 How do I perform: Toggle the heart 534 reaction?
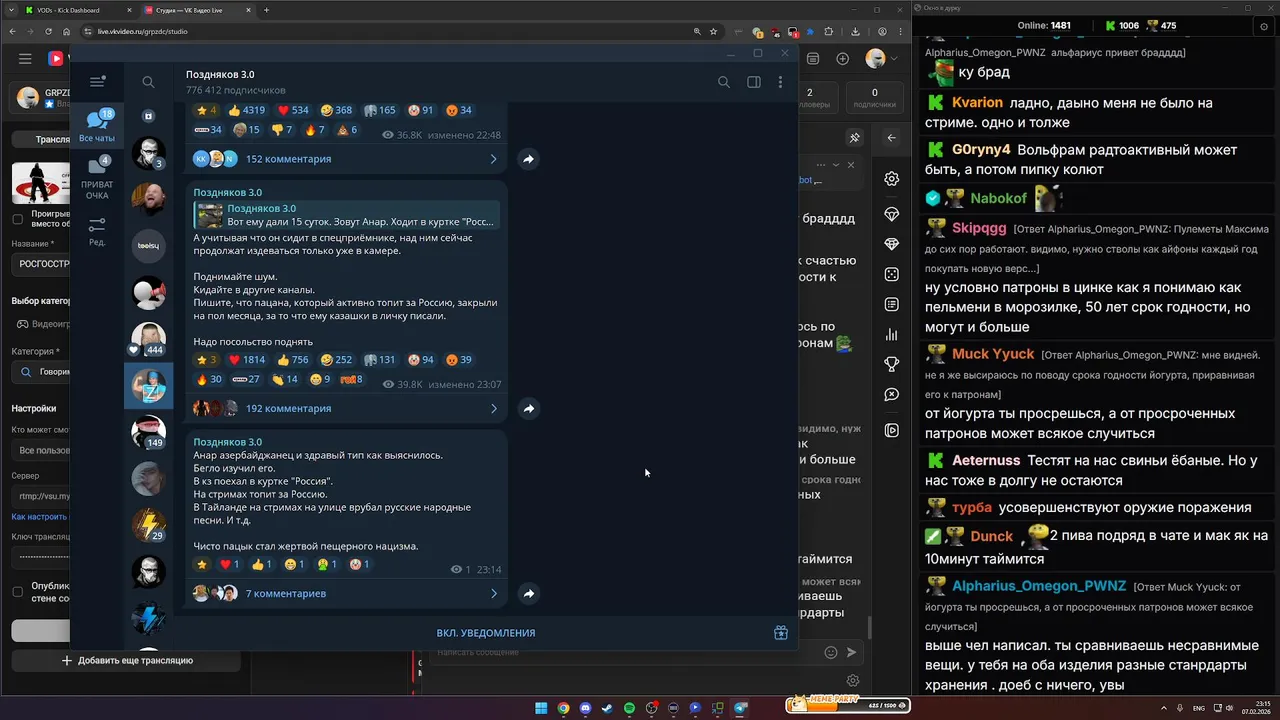click(x=293, y=110)
